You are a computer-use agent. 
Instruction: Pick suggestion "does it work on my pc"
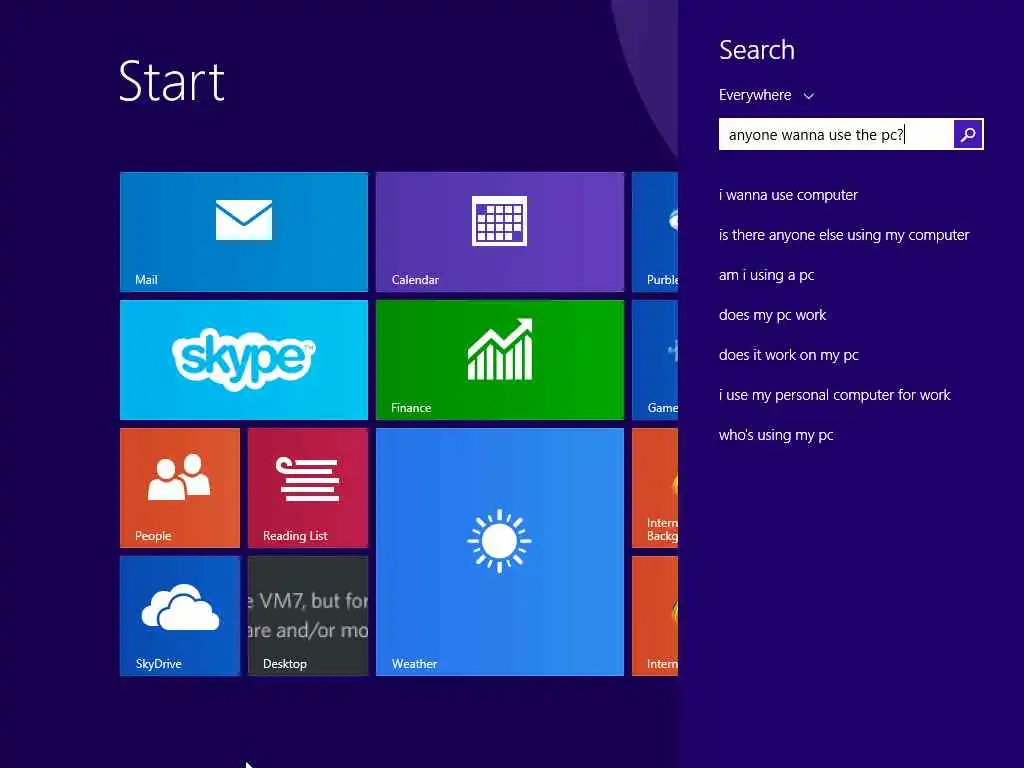point(789,355)
